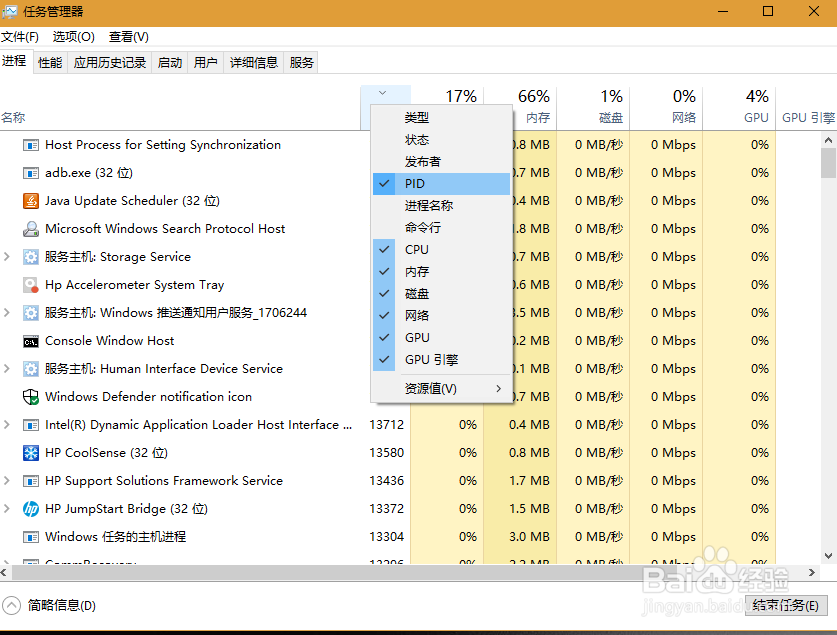Viewport: 837px width, 635px height.
Task: Select PID value 13580
Action: (386, 453)
